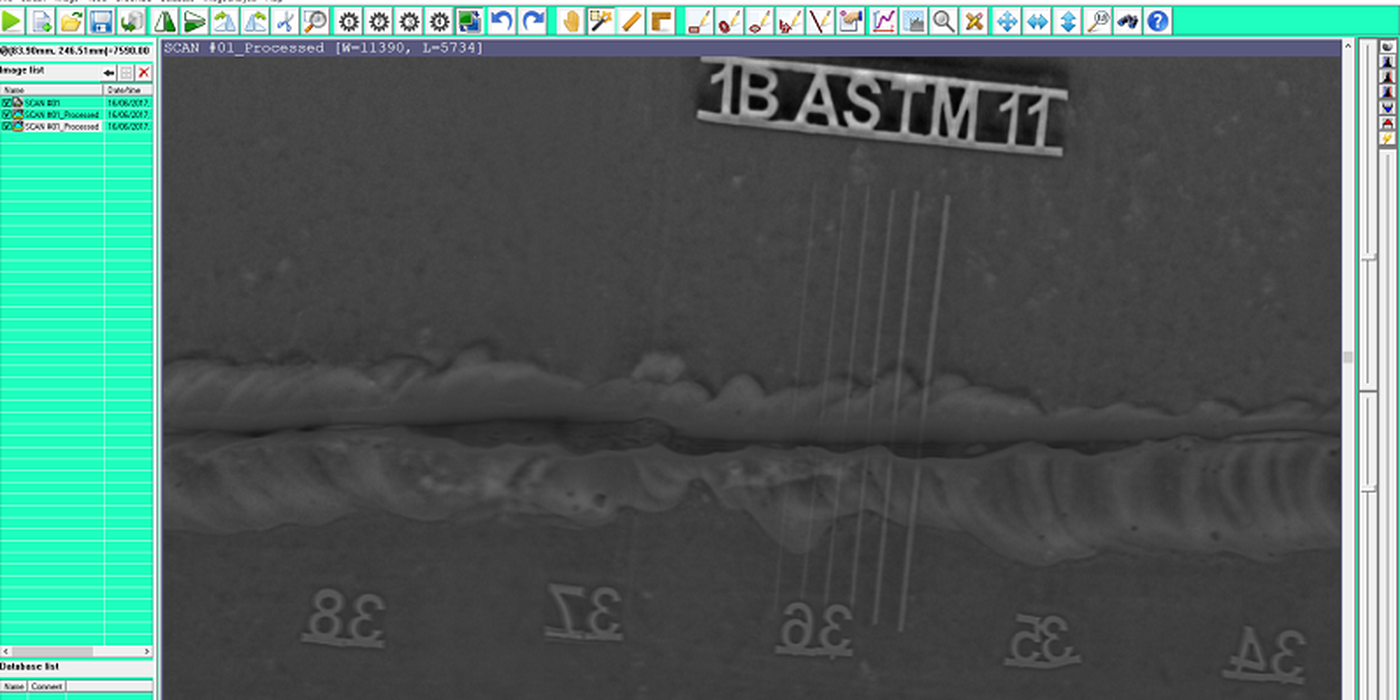Click grid view icon in Image list header

coord(126,72)
